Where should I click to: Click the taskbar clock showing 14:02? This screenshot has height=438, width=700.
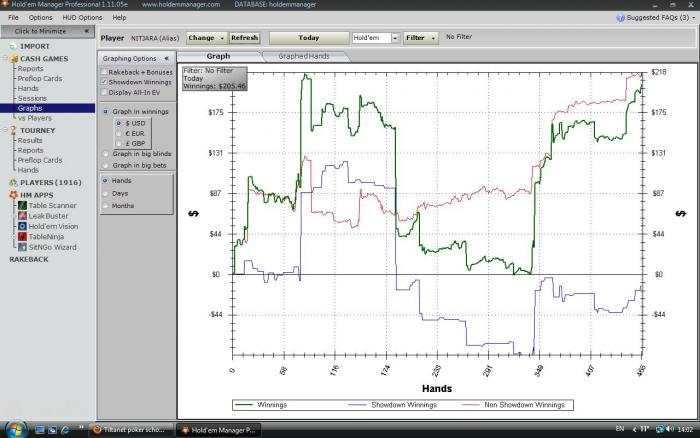[685, 430]
